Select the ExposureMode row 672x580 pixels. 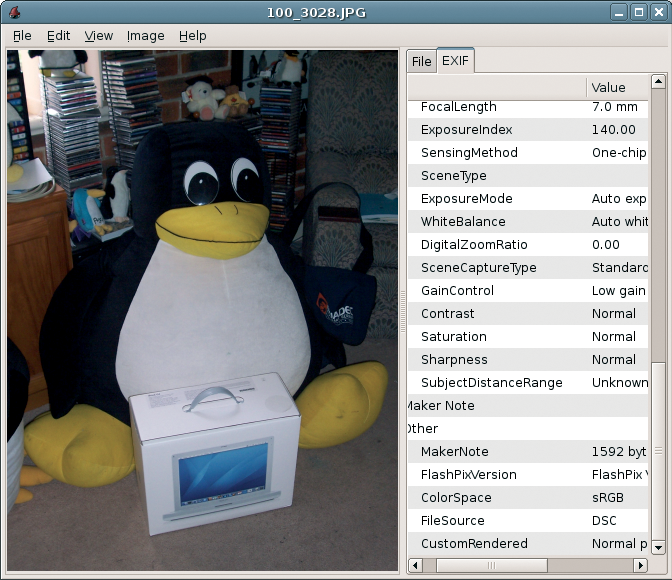pyautogui.click(x=528, y=198)
